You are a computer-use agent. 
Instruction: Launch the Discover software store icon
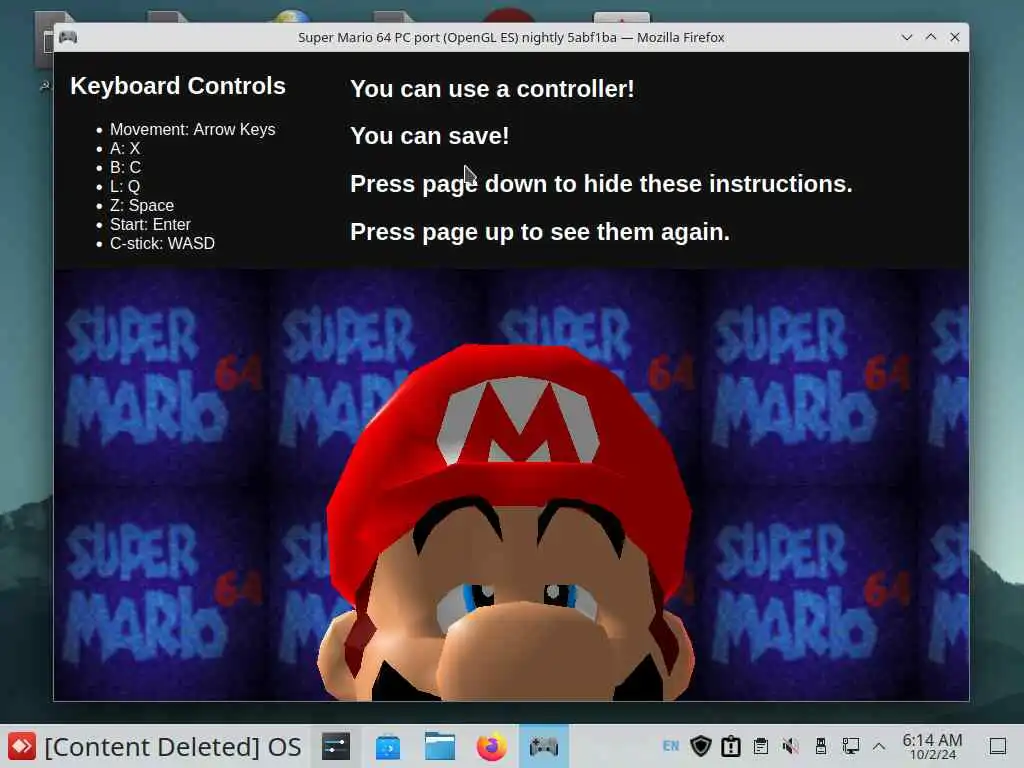click(388, 746)
